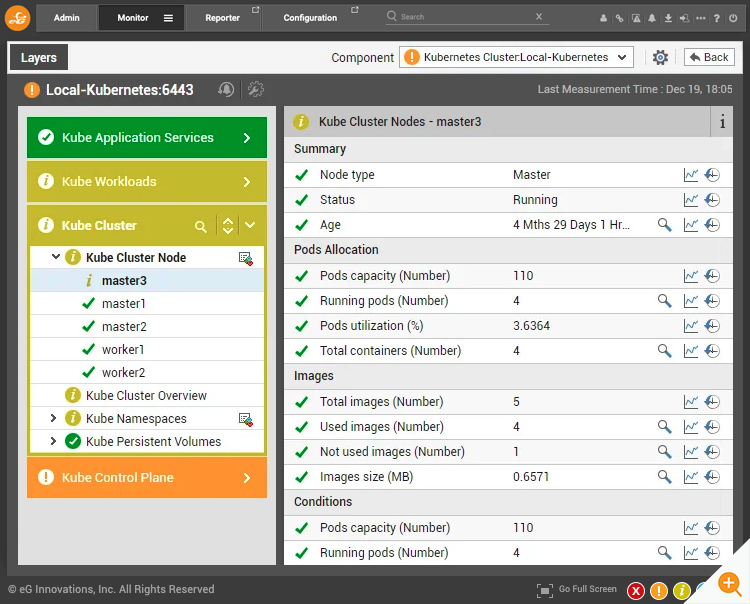Open the info 'i' icon of Kube Cluster Nodes panel
Screen dimensions: 750x604
722,121
